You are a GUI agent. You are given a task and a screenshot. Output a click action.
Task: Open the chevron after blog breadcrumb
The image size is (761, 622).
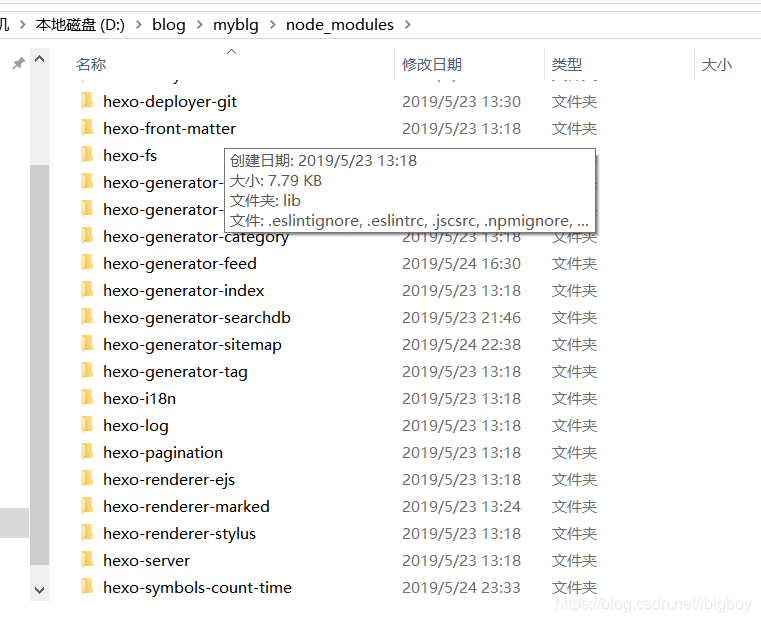click(x=199, y=24)
